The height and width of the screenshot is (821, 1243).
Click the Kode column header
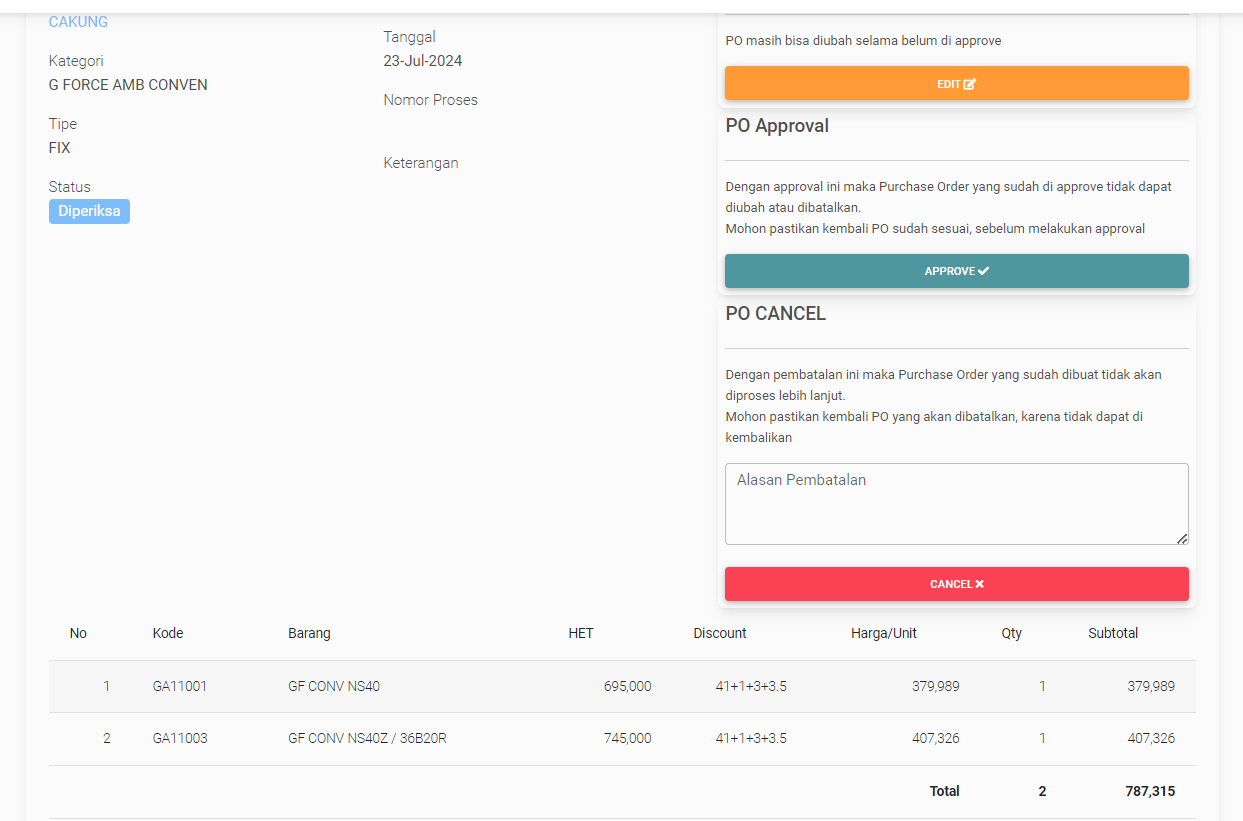tap(168, 633)
